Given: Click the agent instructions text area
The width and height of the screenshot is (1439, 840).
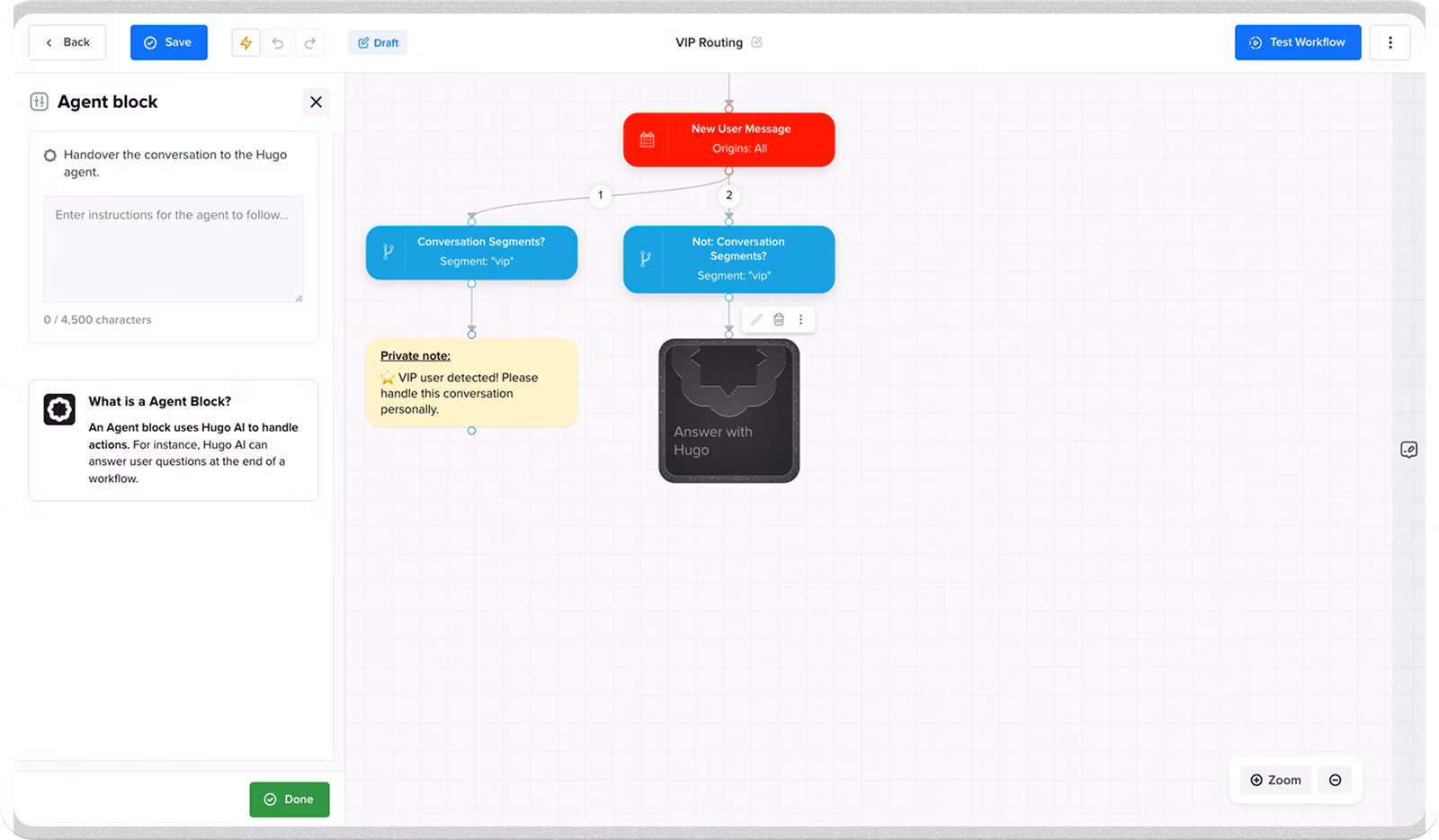Looking at the screenshot, I should [173, 249].
